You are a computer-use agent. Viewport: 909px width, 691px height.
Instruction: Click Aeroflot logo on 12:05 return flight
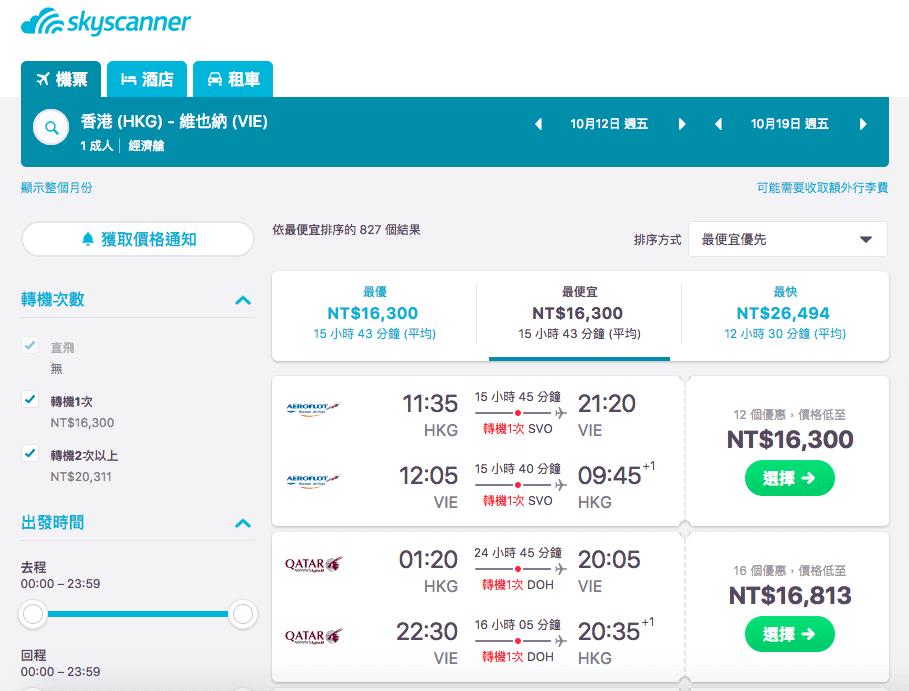pos(313,481)
